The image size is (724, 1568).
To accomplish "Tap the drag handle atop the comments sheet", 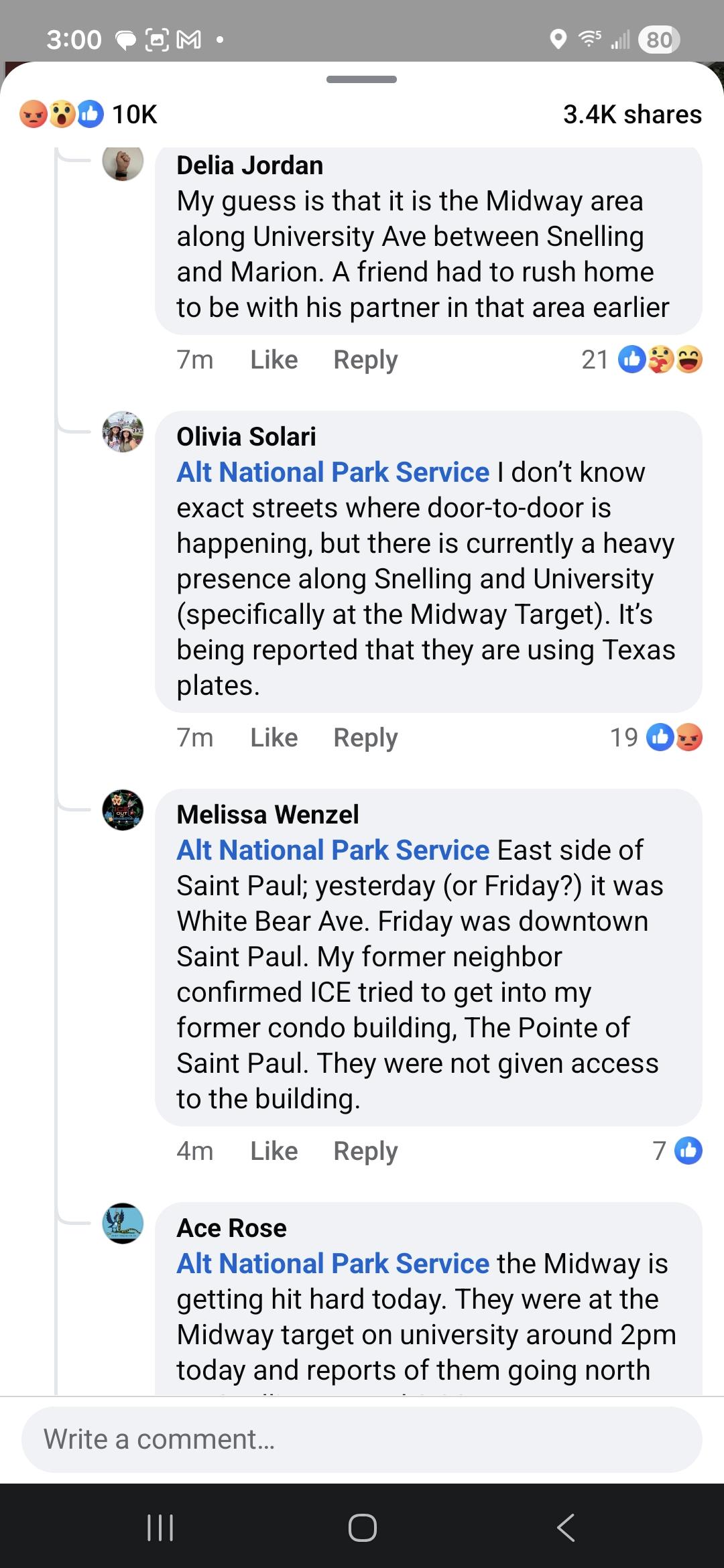I will [x=362, y=80].
